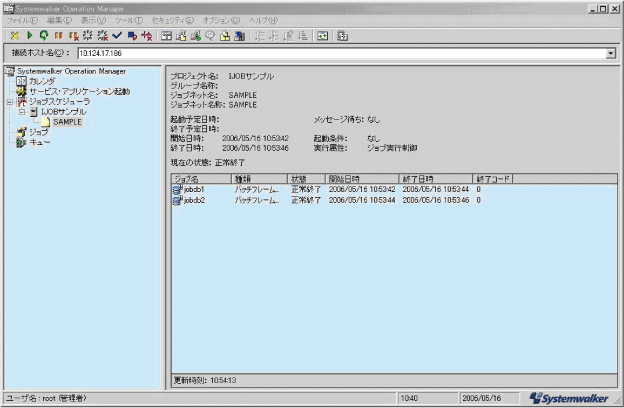The height and width of the screenshot is (408, 624).
Task: Select ジョブスケジューラ in the tree
Action: pos(60,102)
